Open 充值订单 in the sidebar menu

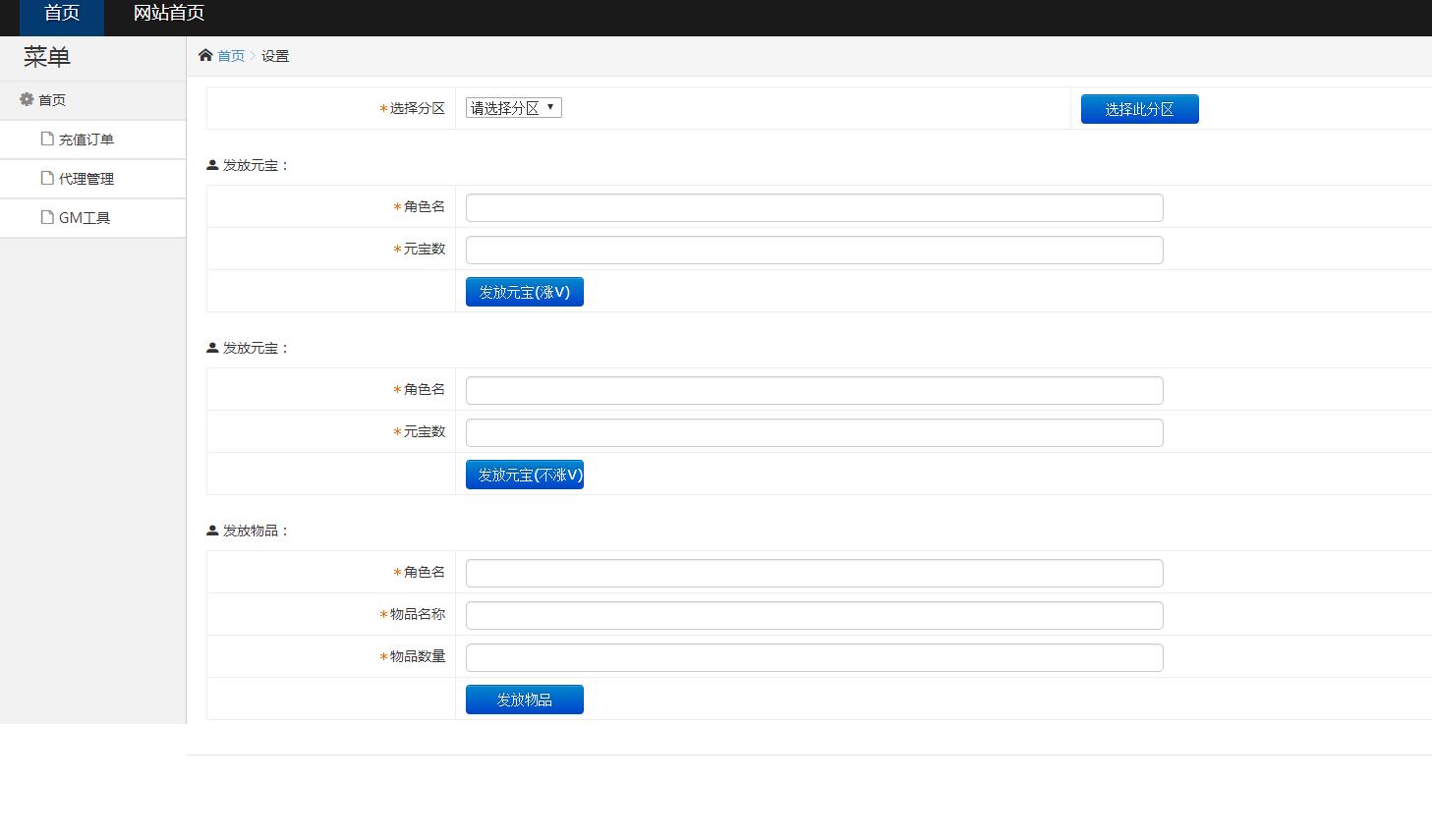(x=86, y=140)
